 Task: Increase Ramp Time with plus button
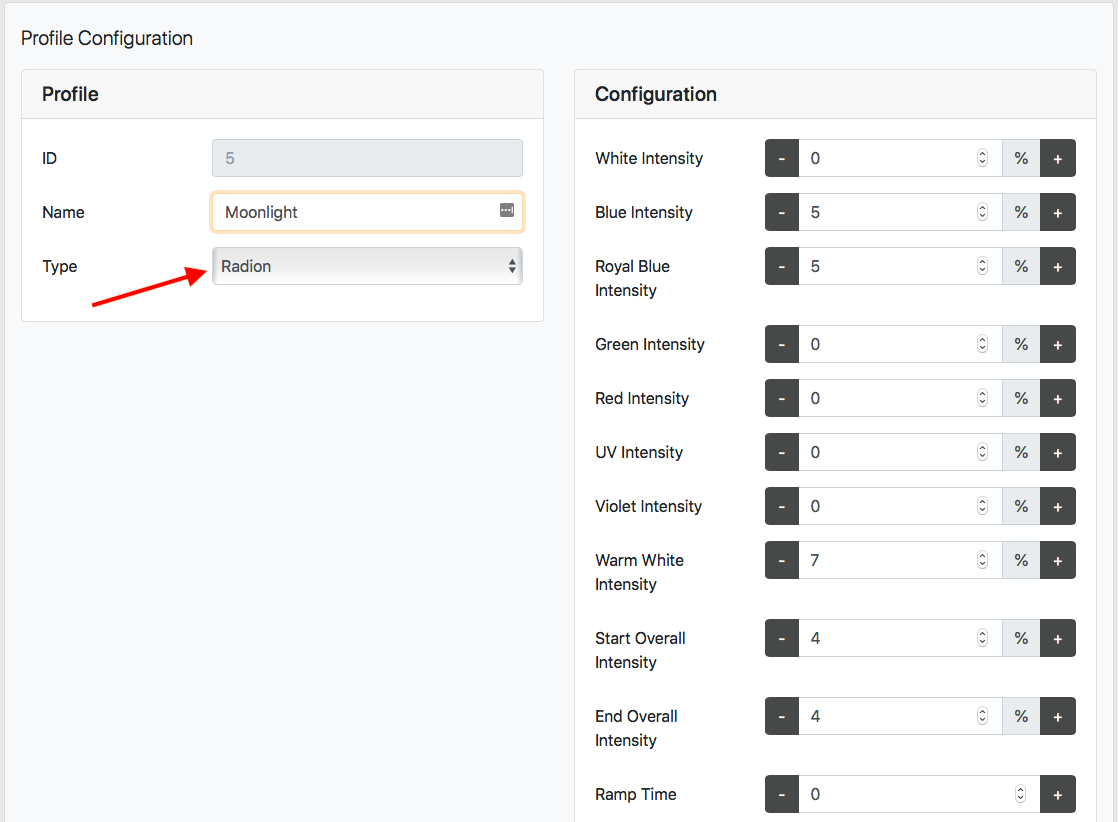pyautogui.click(x=1057, y=794)
